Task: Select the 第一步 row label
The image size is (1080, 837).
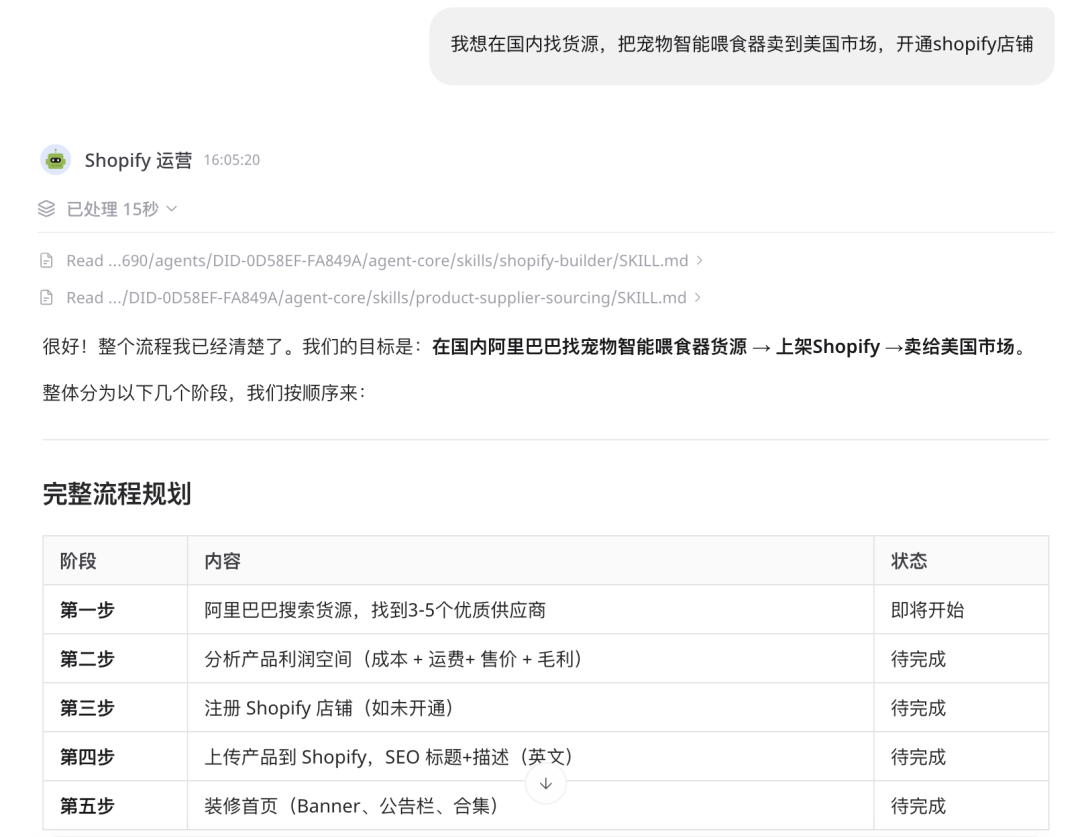Action: click(x=87, y=610)
